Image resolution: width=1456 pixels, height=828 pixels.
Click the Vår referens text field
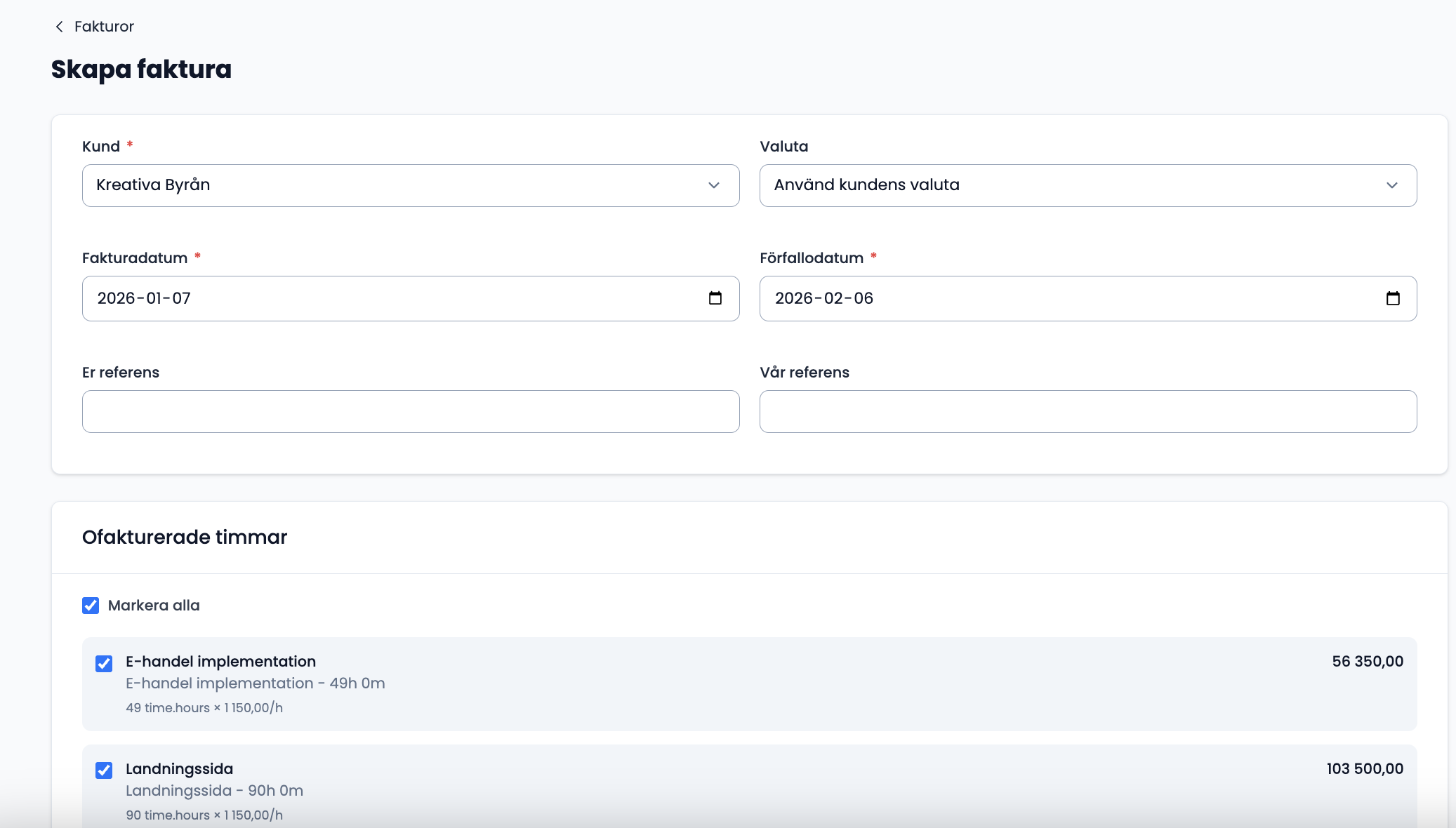(x=1087, y=411)
